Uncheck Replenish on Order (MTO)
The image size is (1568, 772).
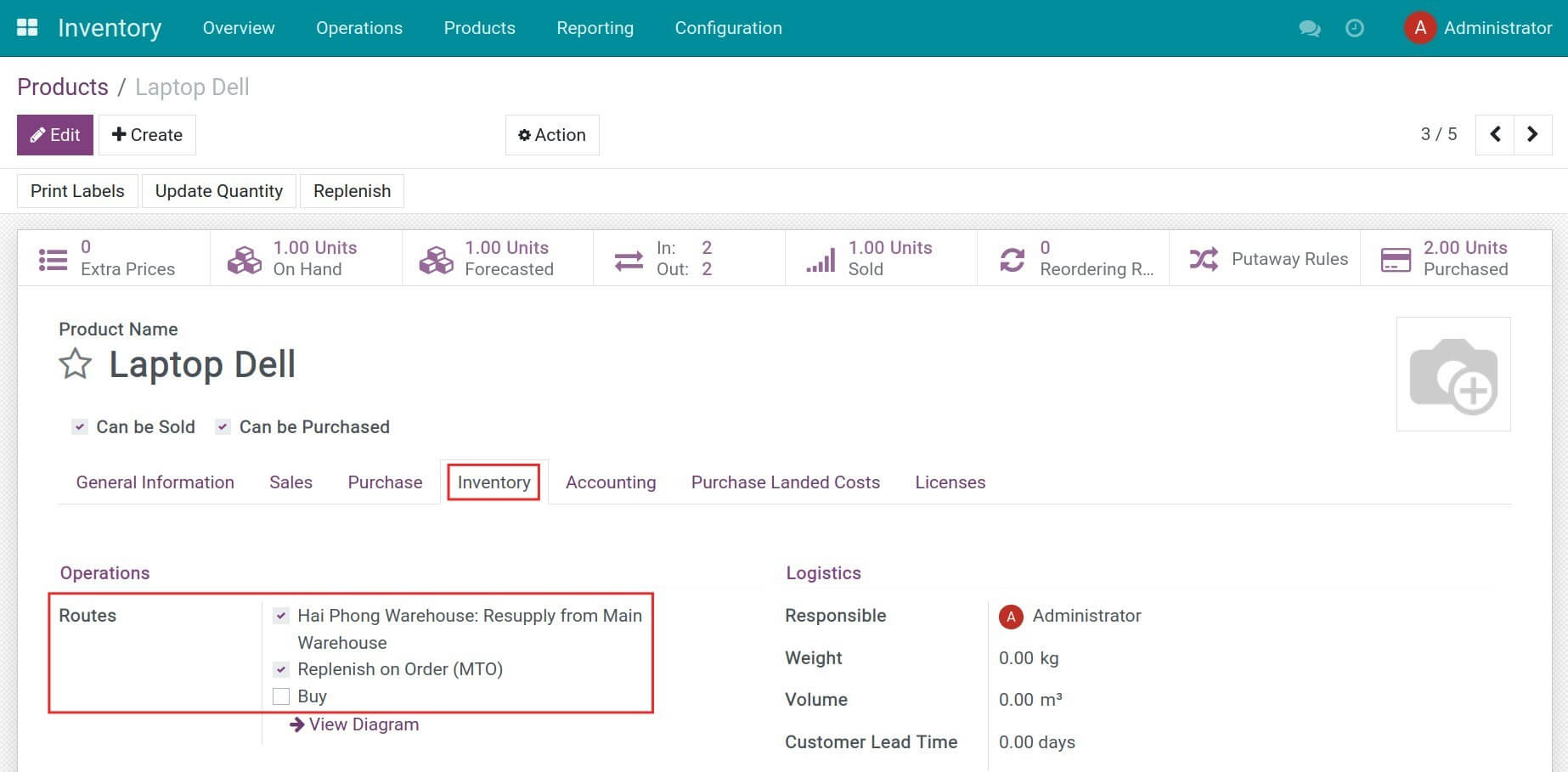280,669
